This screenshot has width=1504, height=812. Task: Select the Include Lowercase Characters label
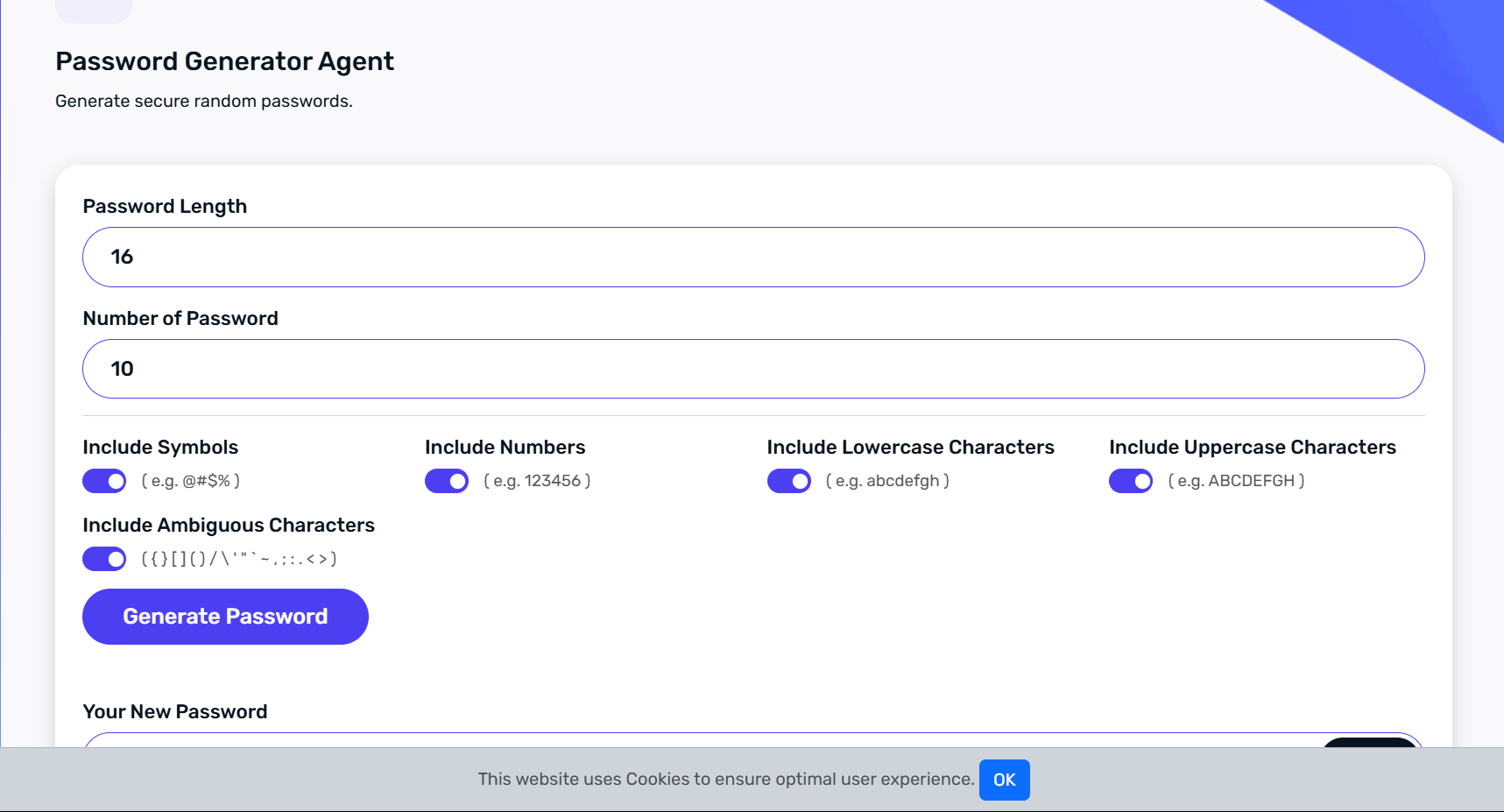pyautogui.click(x=910, y=448)
